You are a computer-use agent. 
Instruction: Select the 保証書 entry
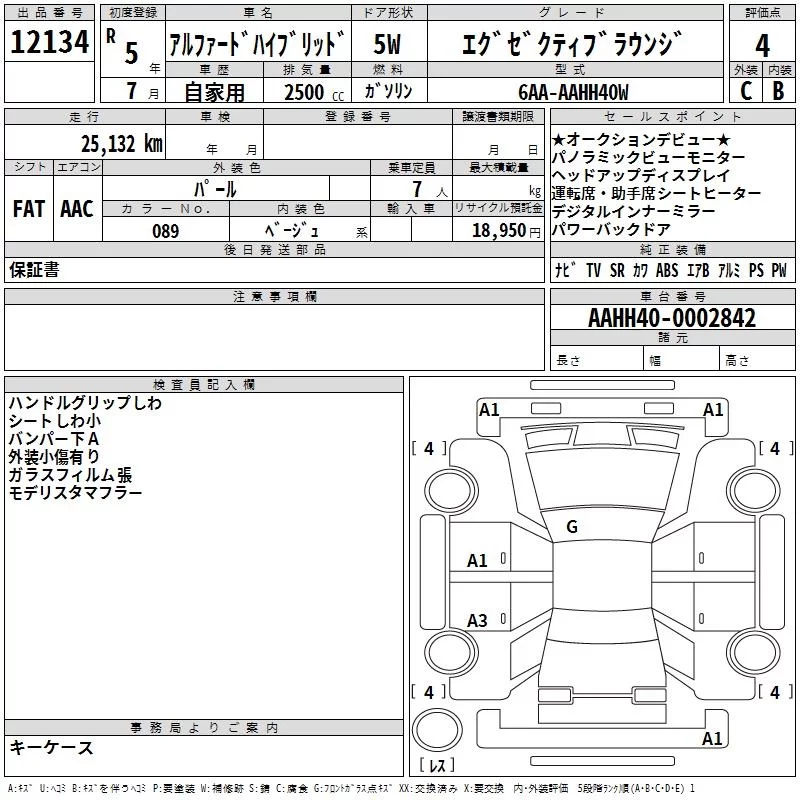click(x=34, y=269)
